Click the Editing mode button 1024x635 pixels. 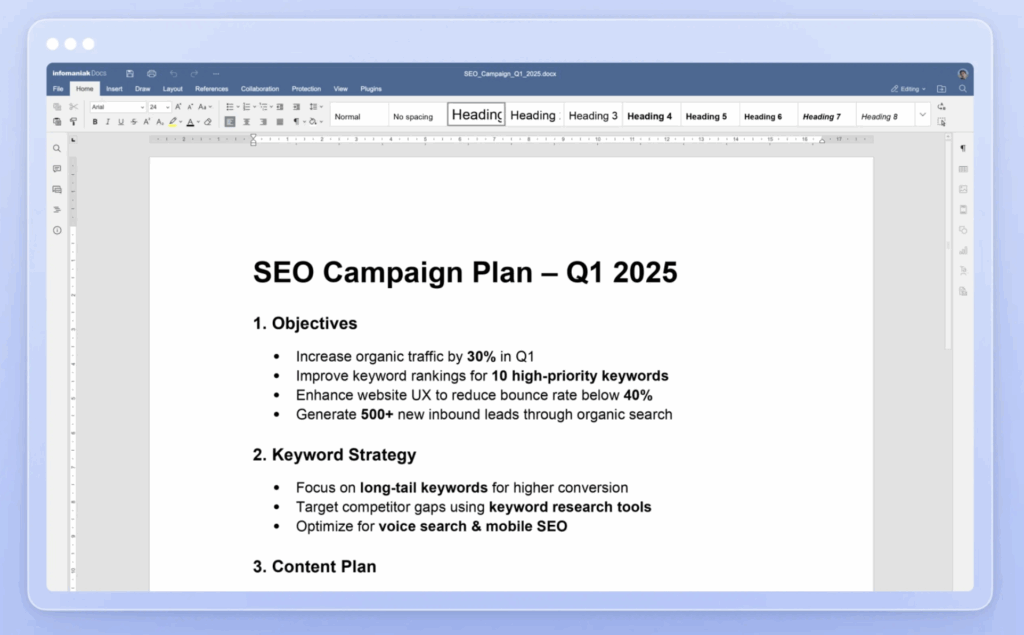tap(909, 89)
